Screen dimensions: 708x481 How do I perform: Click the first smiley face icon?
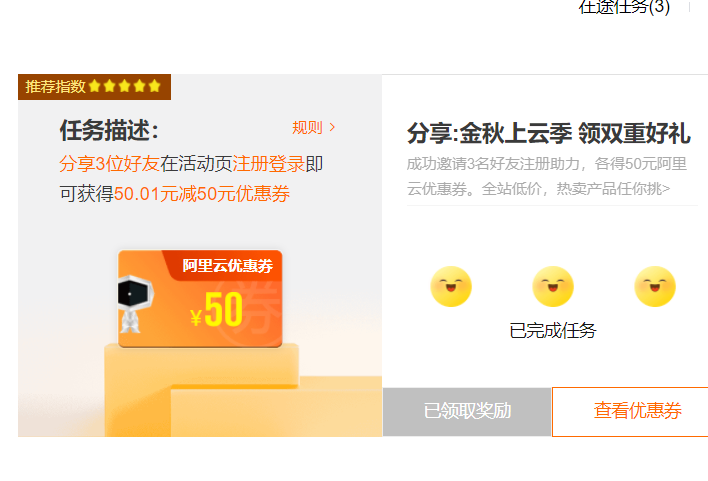[x=451, y=286]
